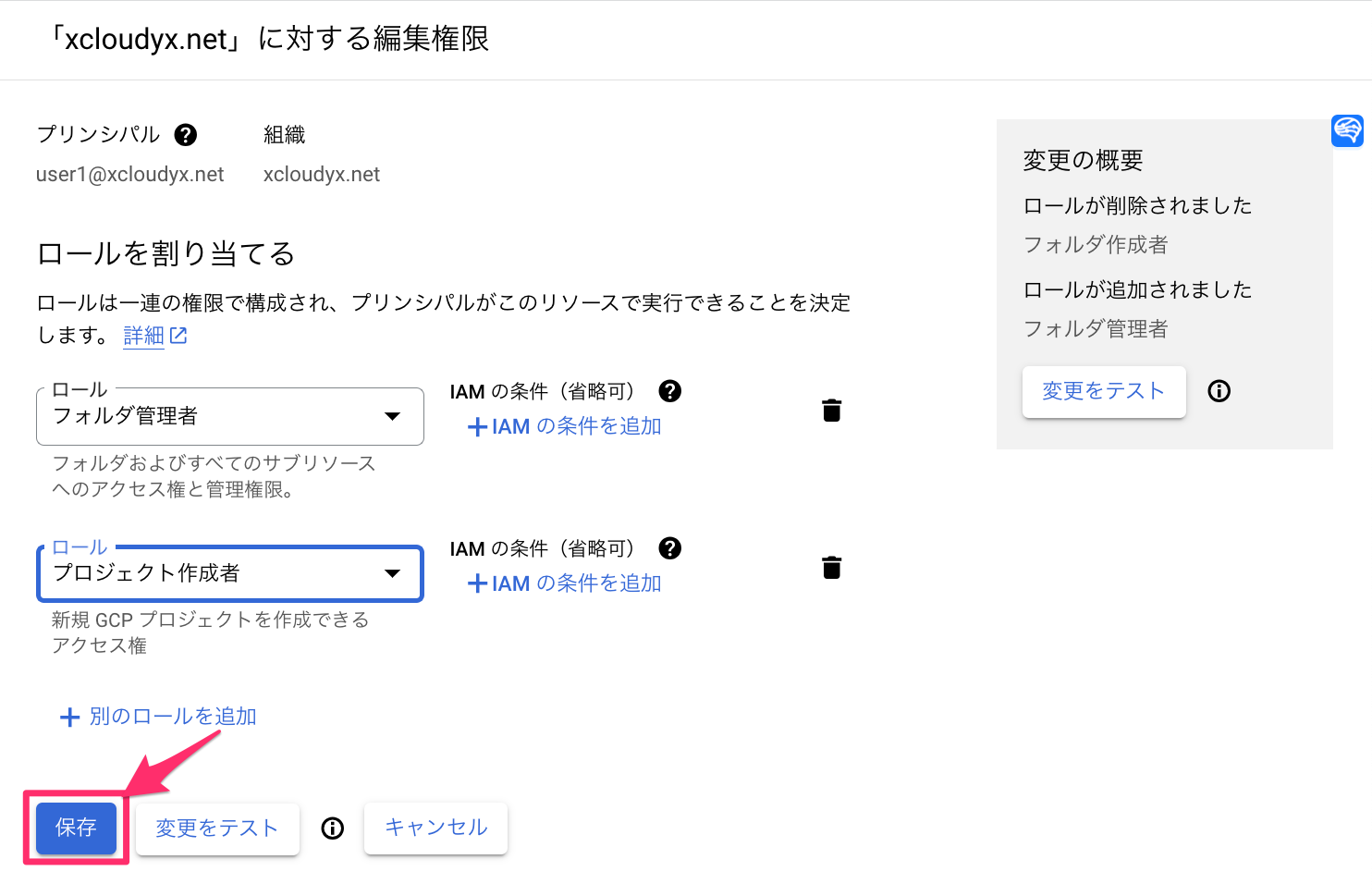Add an IAM condition for フォルダ管理者 role
1372x896 pixels.
pos(565,425)
